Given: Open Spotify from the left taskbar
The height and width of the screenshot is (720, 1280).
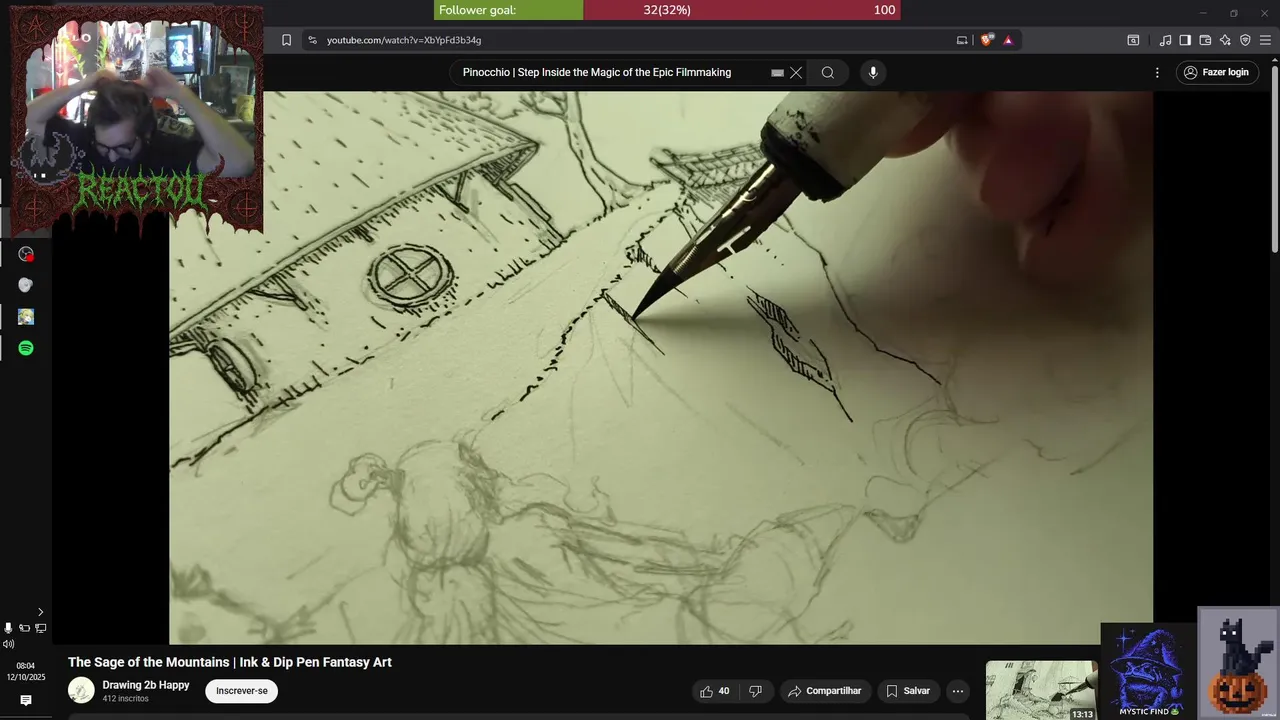Looking at the screenshot, I should [26, 348].
